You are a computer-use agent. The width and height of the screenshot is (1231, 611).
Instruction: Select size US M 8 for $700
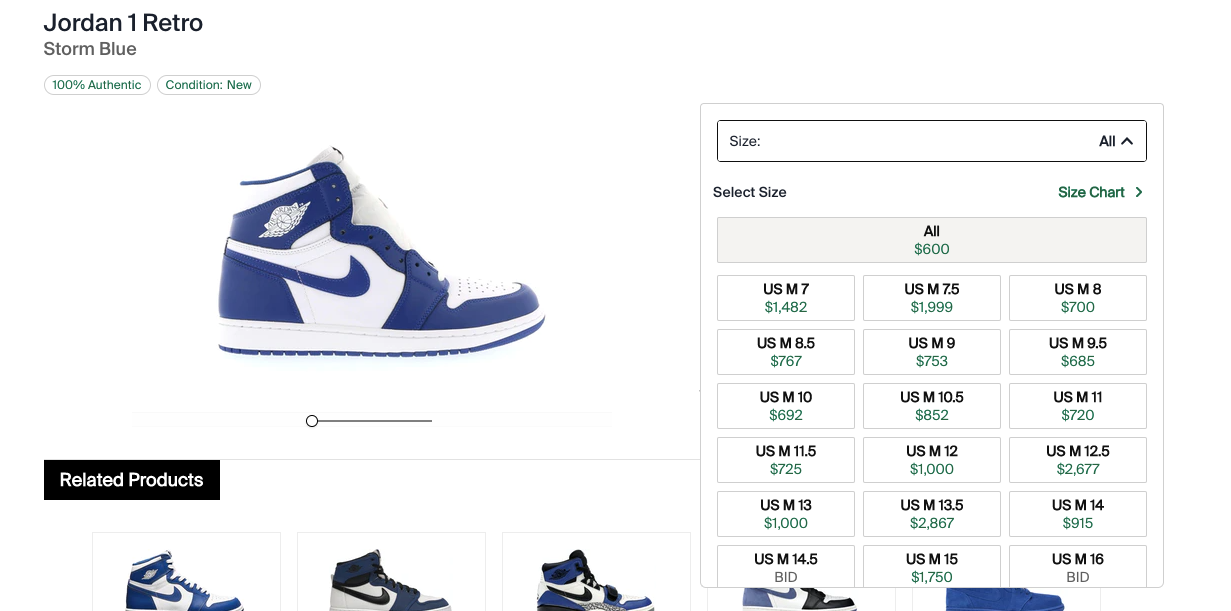[1078, 298]
